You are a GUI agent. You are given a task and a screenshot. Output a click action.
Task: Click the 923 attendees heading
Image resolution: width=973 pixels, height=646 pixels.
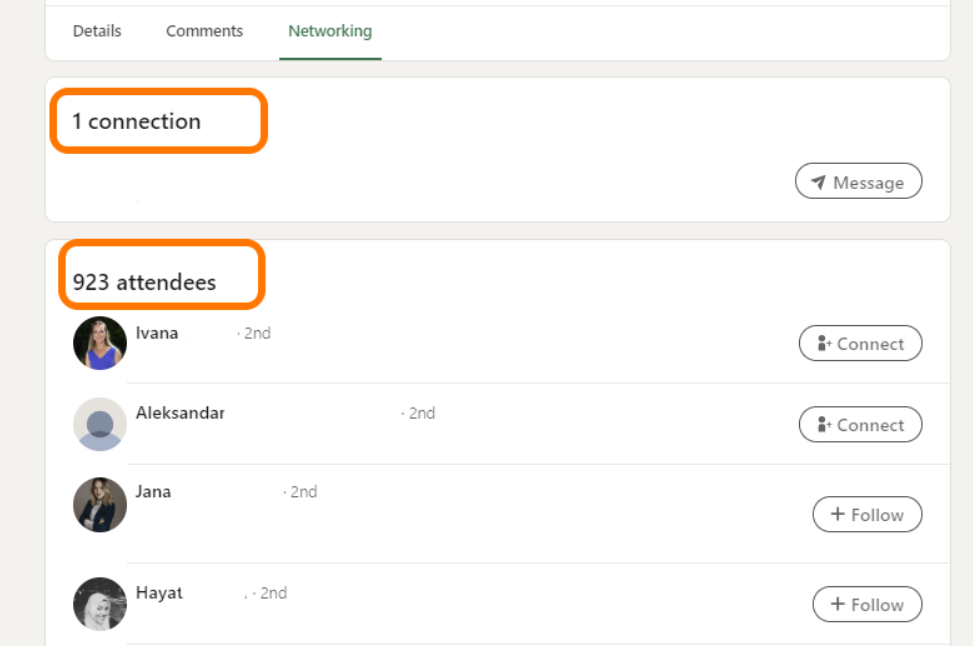pyautogui.click(x=144, y=282)
